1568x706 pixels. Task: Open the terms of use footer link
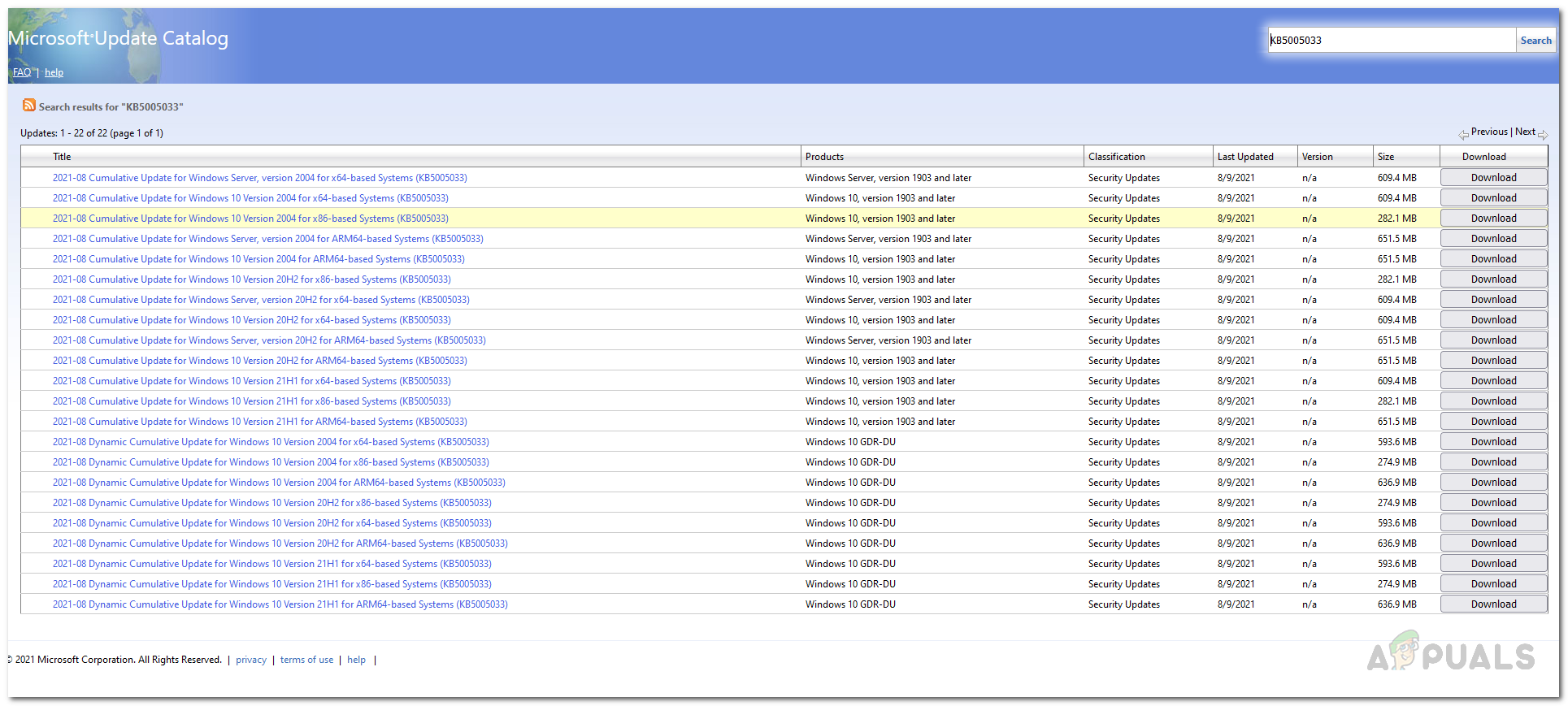pyautogui.click(x=306, y=660)
